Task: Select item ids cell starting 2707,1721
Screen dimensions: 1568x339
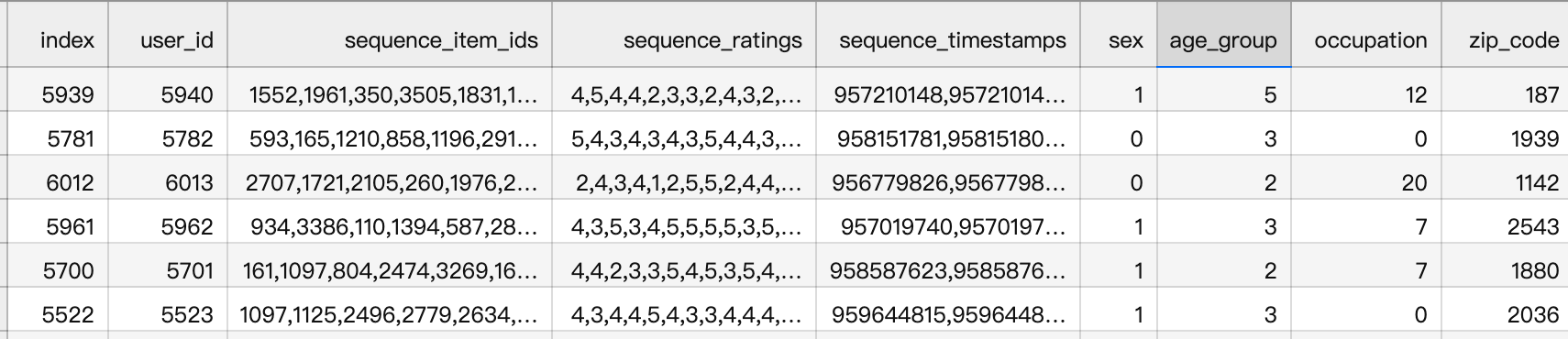Action: pos(390,182)
